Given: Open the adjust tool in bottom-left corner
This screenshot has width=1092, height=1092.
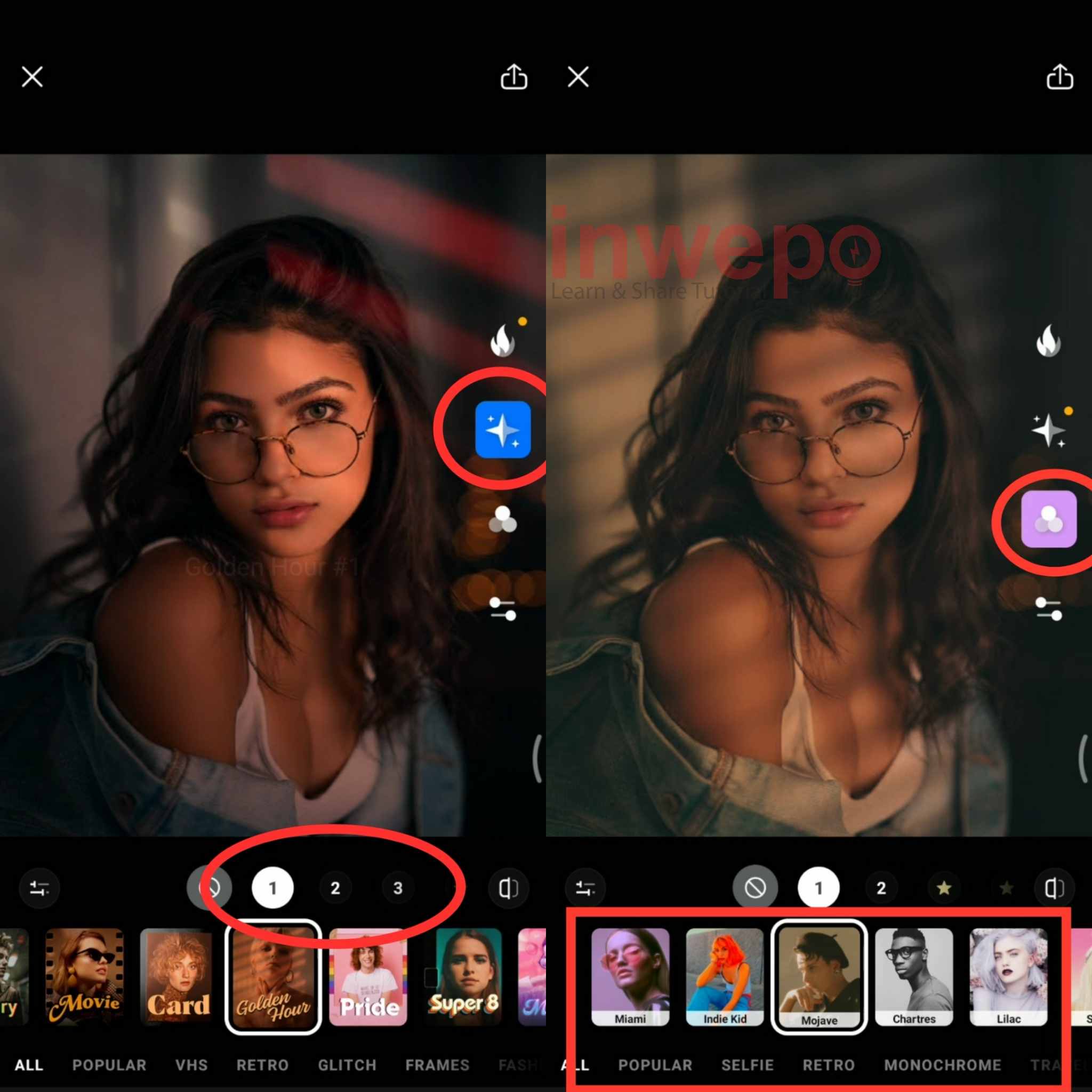Looking at the screenshot, I should click(x=38, y=887).
